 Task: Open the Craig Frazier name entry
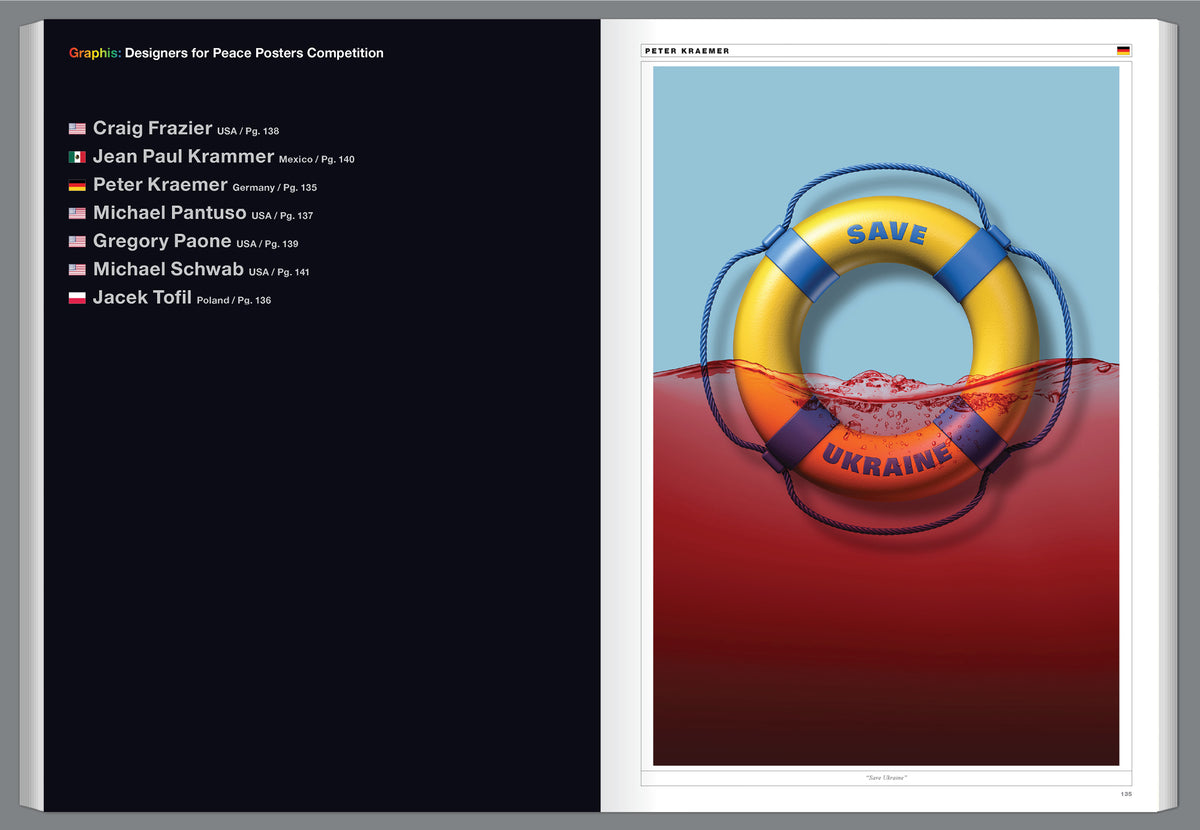[x=152, y=128]
